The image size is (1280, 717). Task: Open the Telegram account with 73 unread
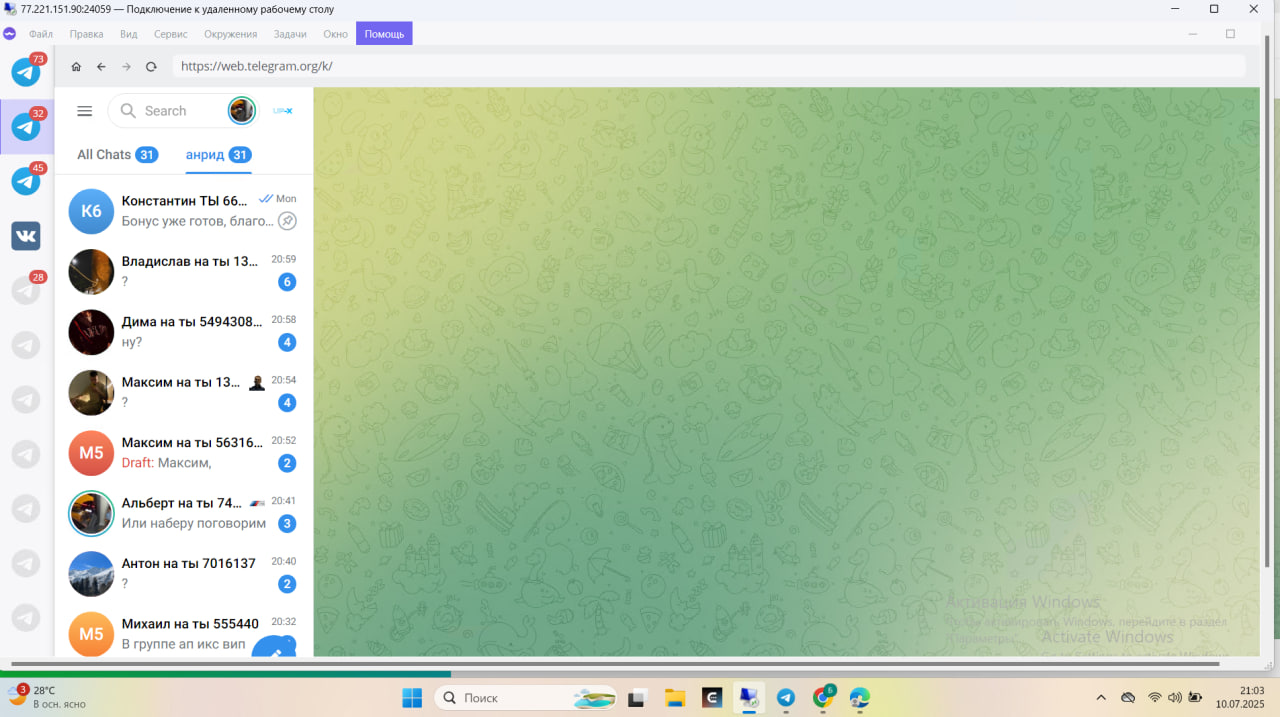click(x=26, y=72)
